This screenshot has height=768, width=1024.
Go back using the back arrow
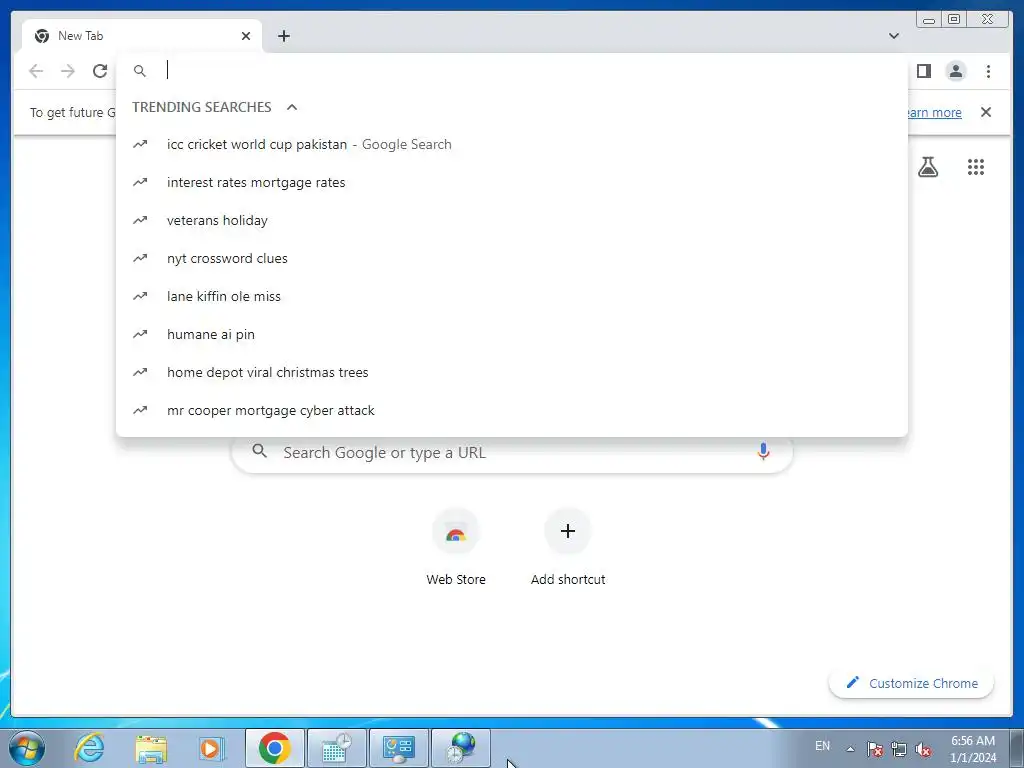[x=36, y=71]
